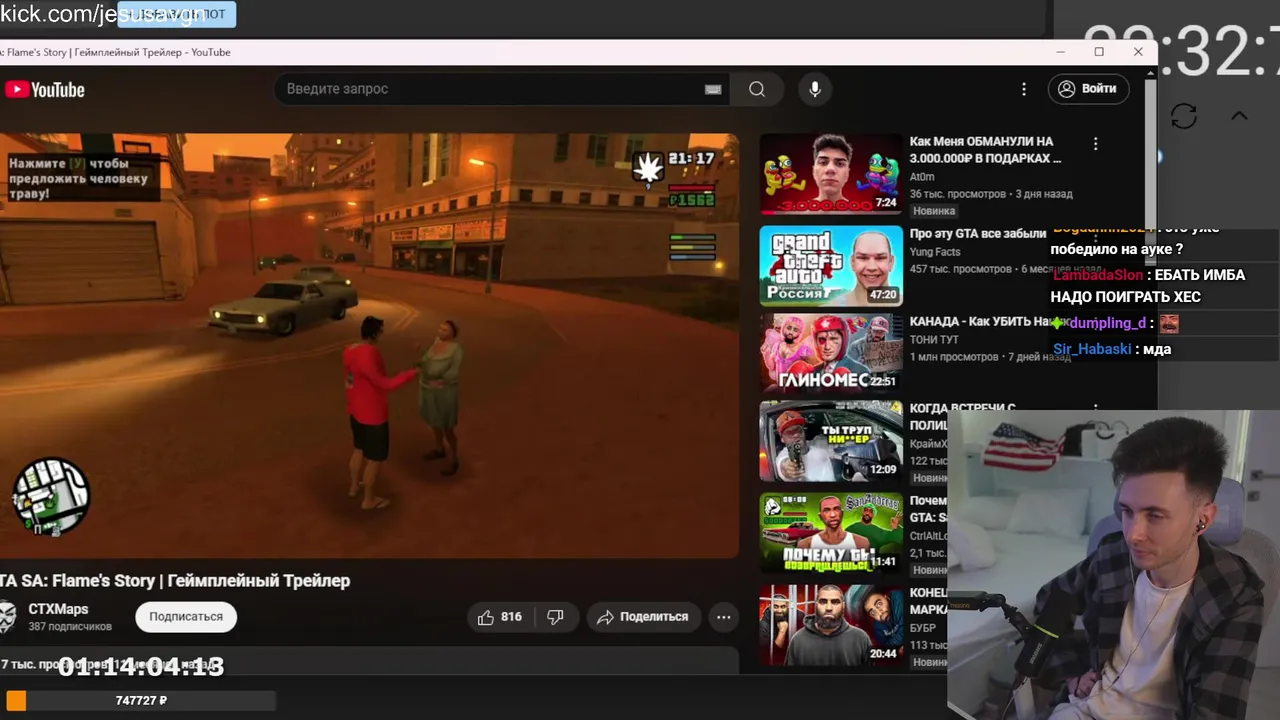The image size is (1280, 720).
Task: Open more actions menu beside share
Action: pos(723,617)
